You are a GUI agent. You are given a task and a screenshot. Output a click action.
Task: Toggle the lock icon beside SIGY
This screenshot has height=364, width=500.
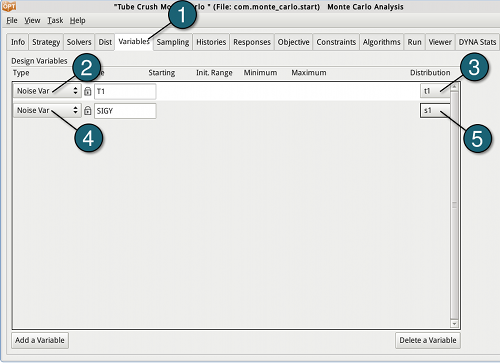(87, 111)
